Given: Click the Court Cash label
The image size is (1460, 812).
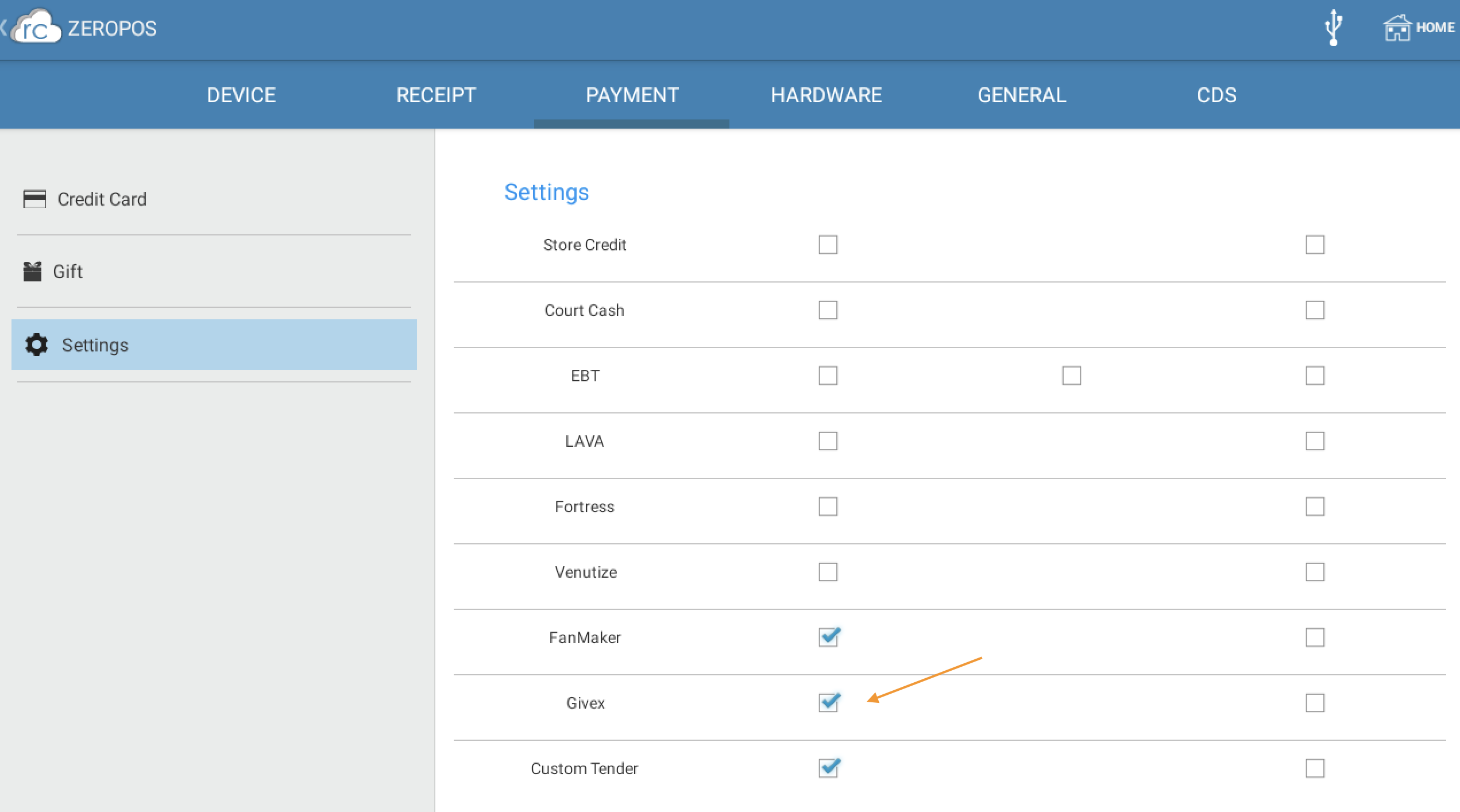Looking at the screenshot, I should click(x=584, y=310).
